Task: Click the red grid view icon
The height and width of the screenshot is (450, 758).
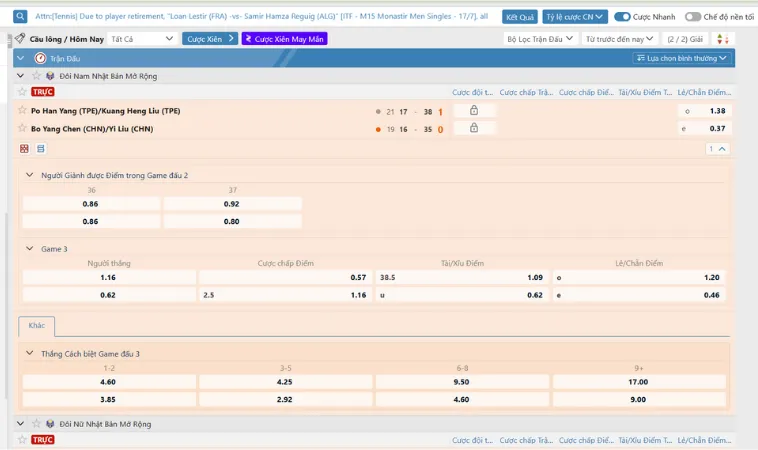Action: tap(25, 149)
